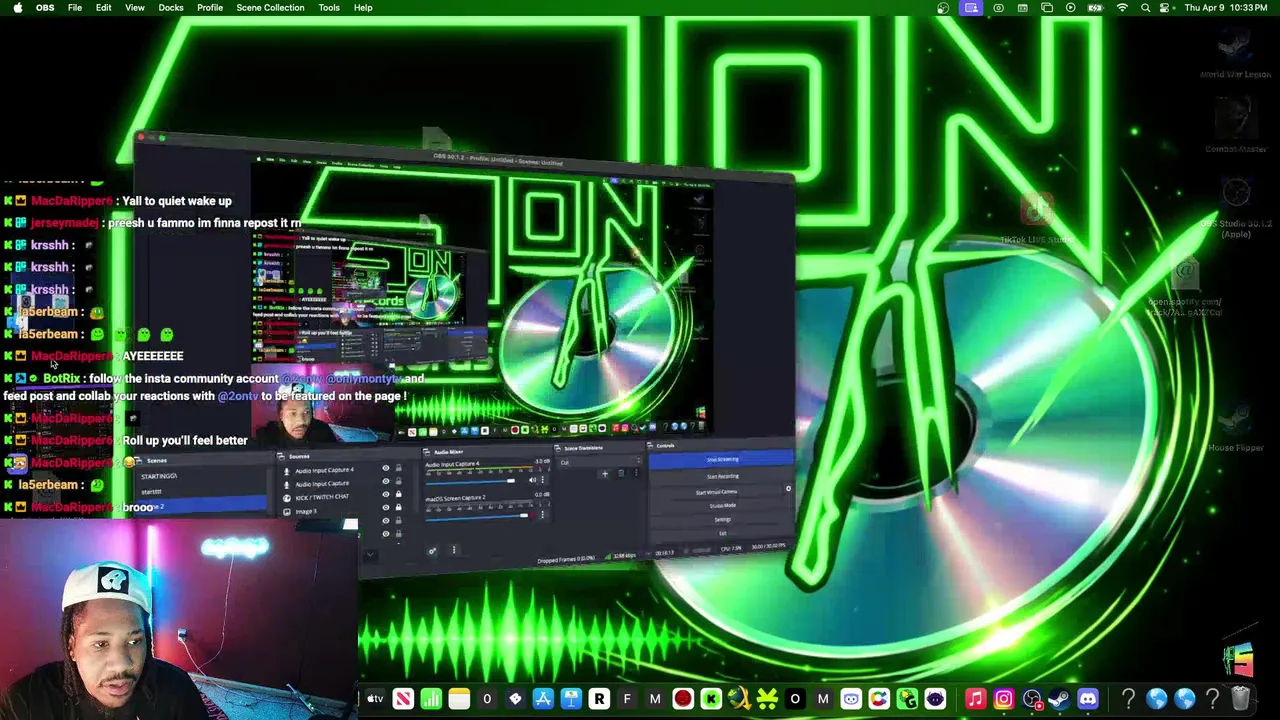This screenshot has height=720, width=1280.
Task: Click the battery status icon in the menu bar
Action: (x=1095, y=8)
